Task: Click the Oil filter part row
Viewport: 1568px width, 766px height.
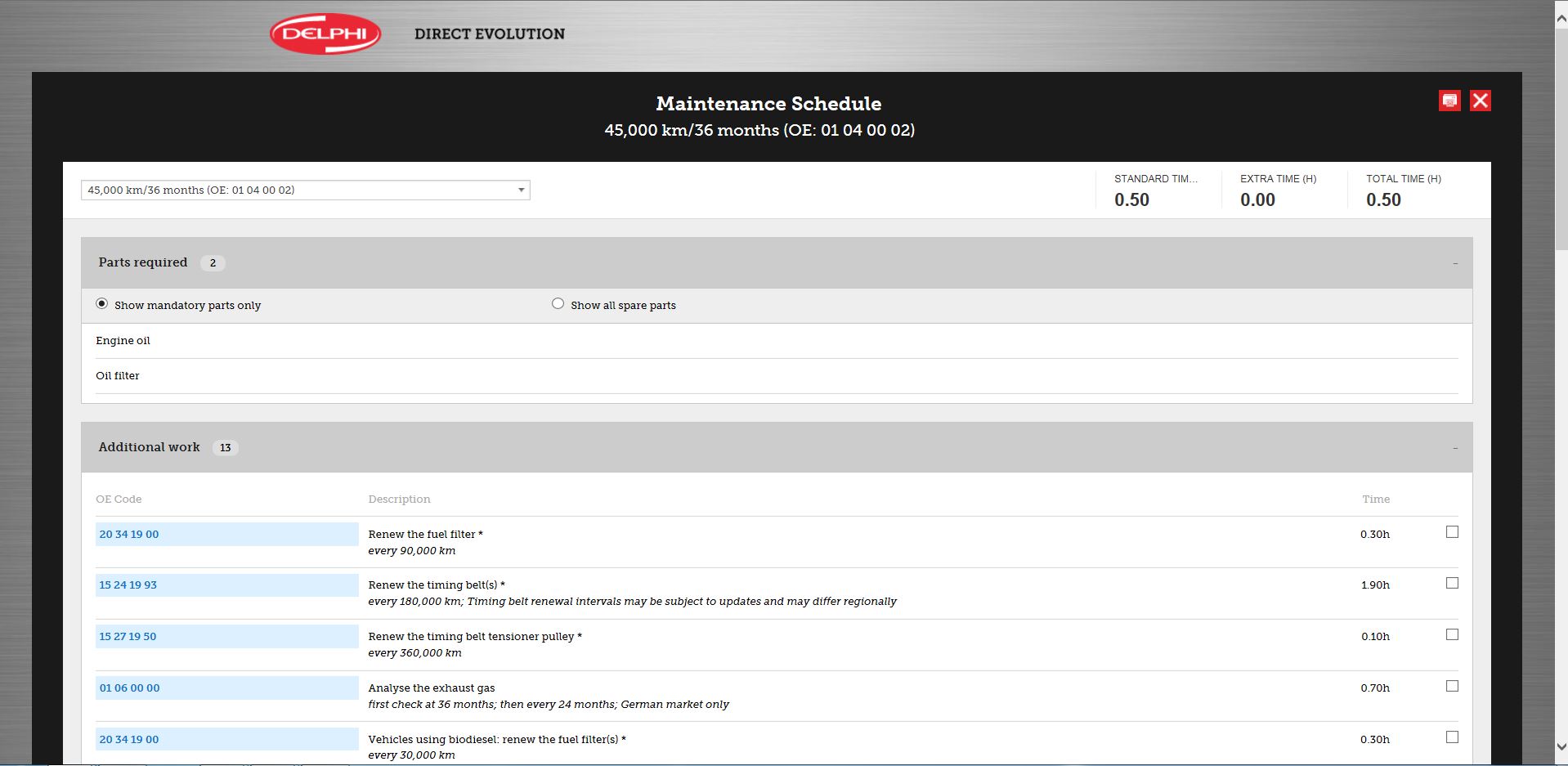Action: click(x=118, y=376)
